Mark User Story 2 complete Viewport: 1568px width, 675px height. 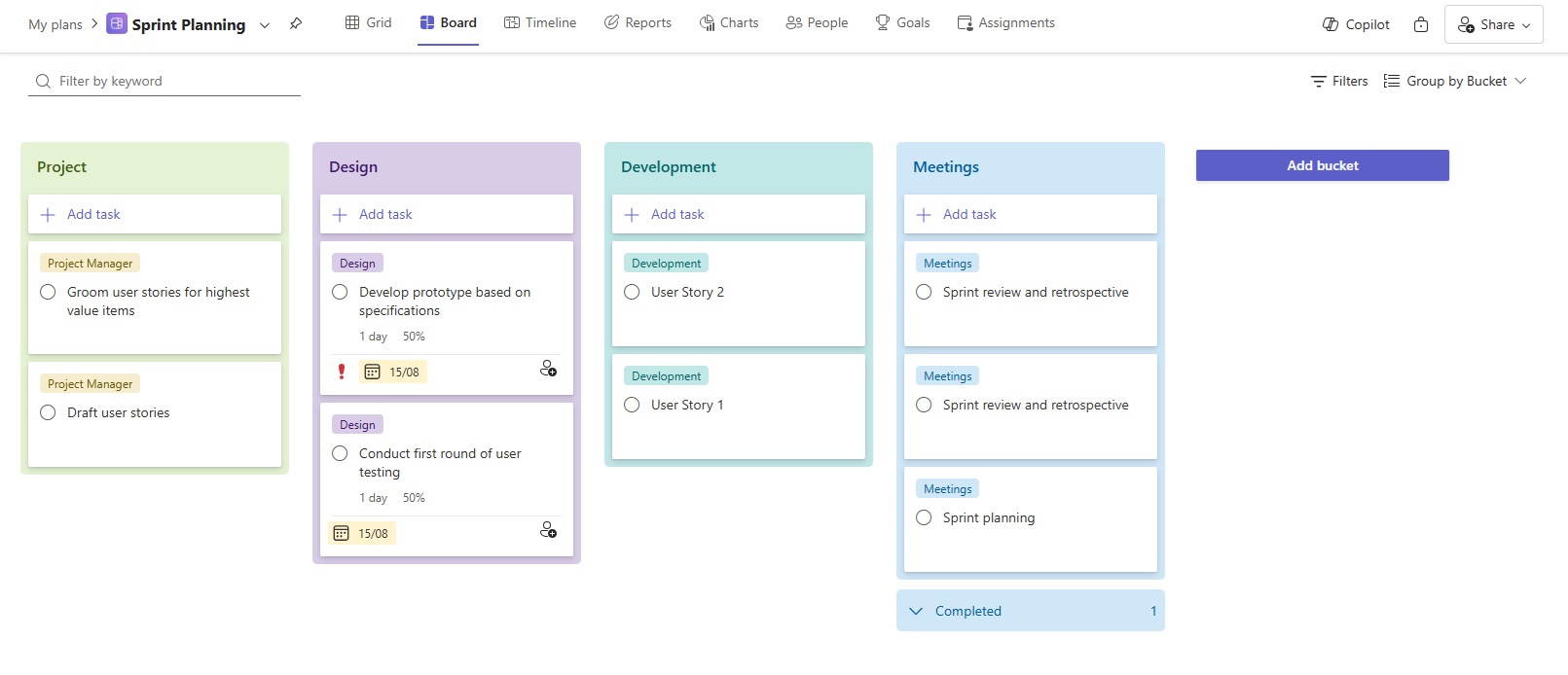[632, 292]
